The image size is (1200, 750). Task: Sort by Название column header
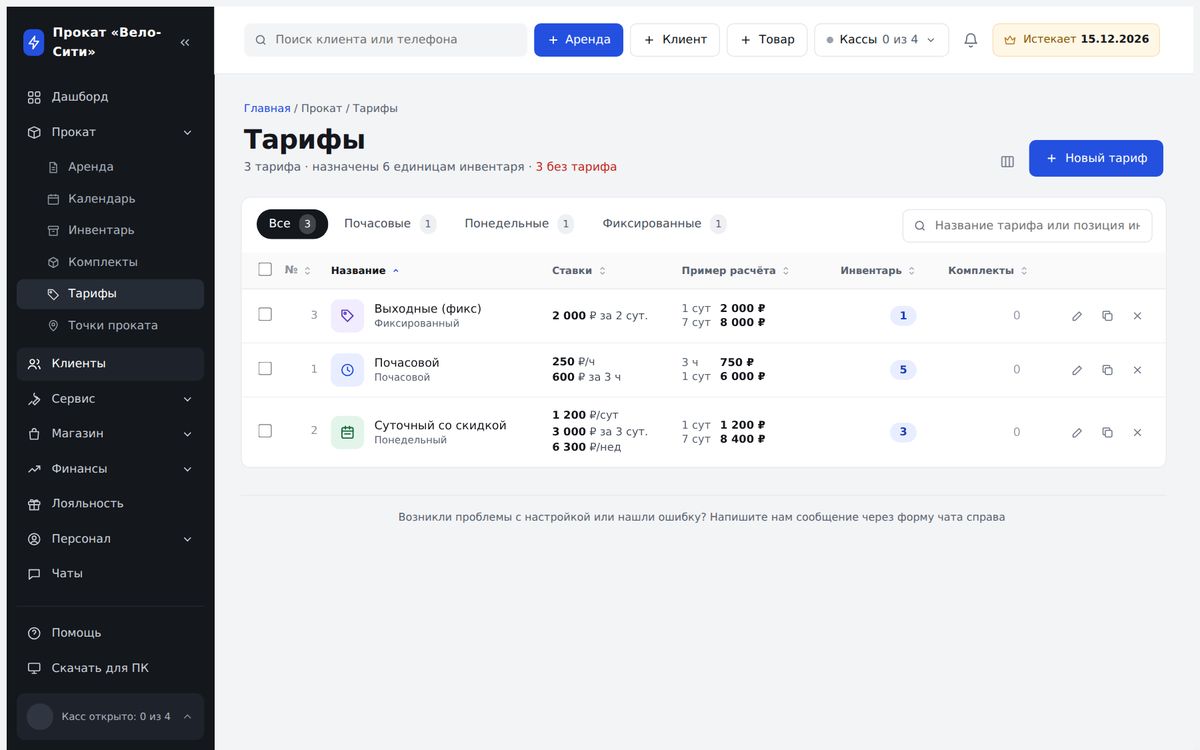pyautogui.click(x=365, y=271)
